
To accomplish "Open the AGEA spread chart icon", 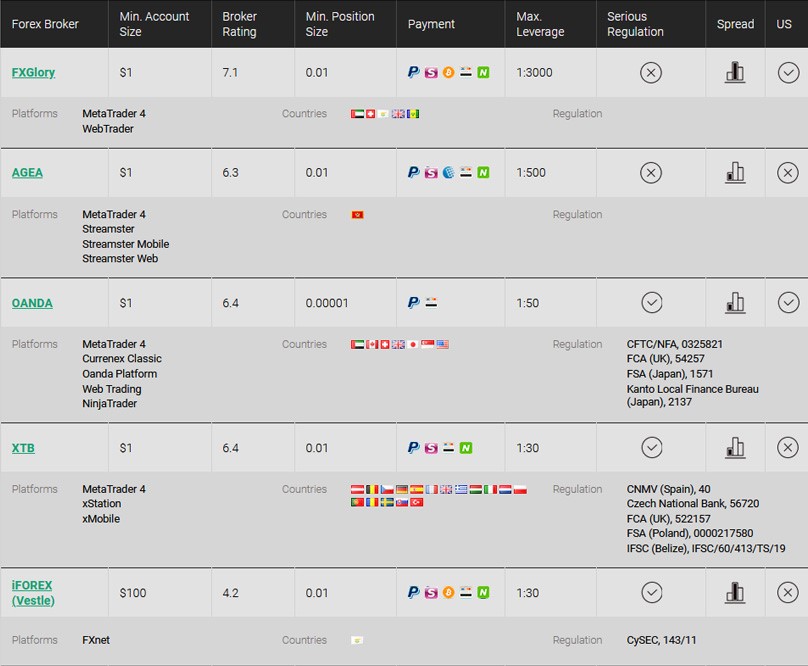I will pos(735,172).
